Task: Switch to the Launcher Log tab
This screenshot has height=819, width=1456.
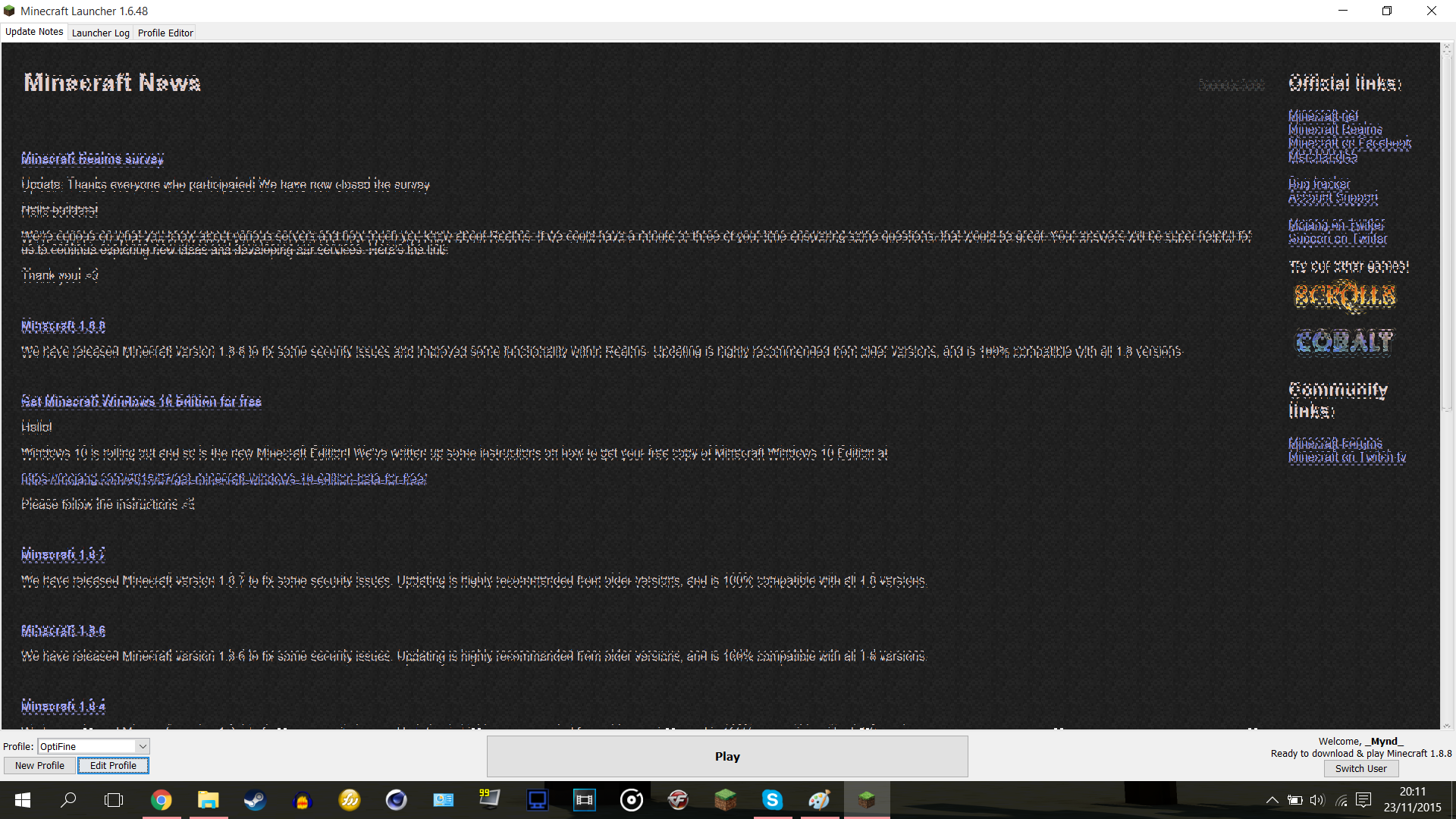Action: [x=100, y=33]
